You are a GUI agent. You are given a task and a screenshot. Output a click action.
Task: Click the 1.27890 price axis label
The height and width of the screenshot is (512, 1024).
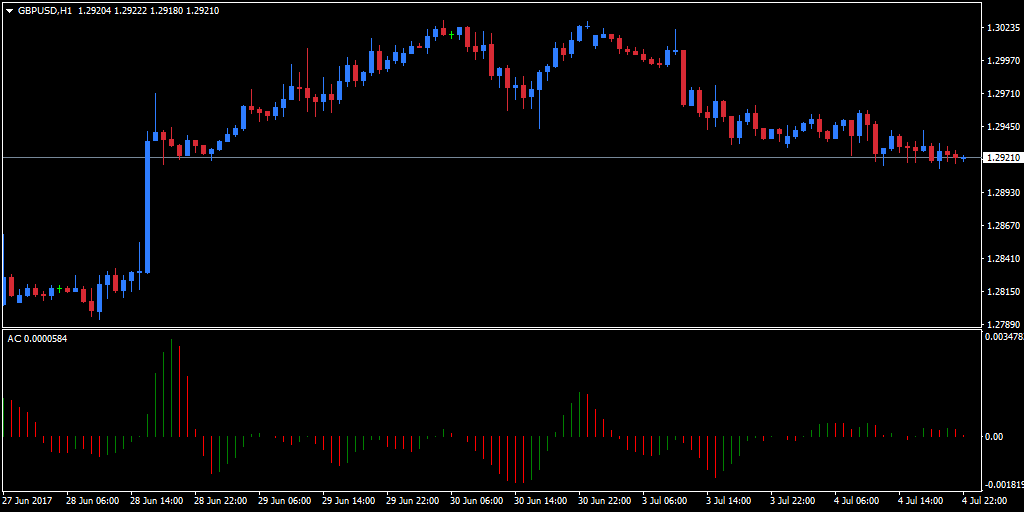click(1002, 325)
